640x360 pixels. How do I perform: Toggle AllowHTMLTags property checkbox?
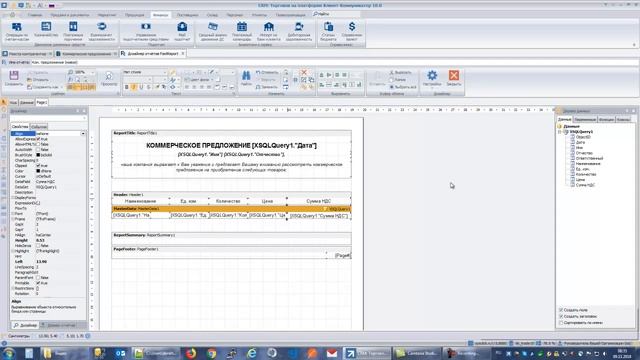[38, 144]
